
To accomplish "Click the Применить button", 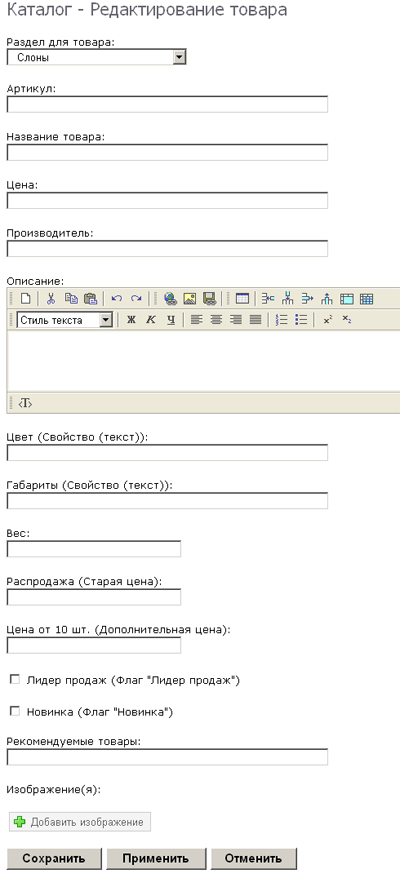I will coord(156,858).
